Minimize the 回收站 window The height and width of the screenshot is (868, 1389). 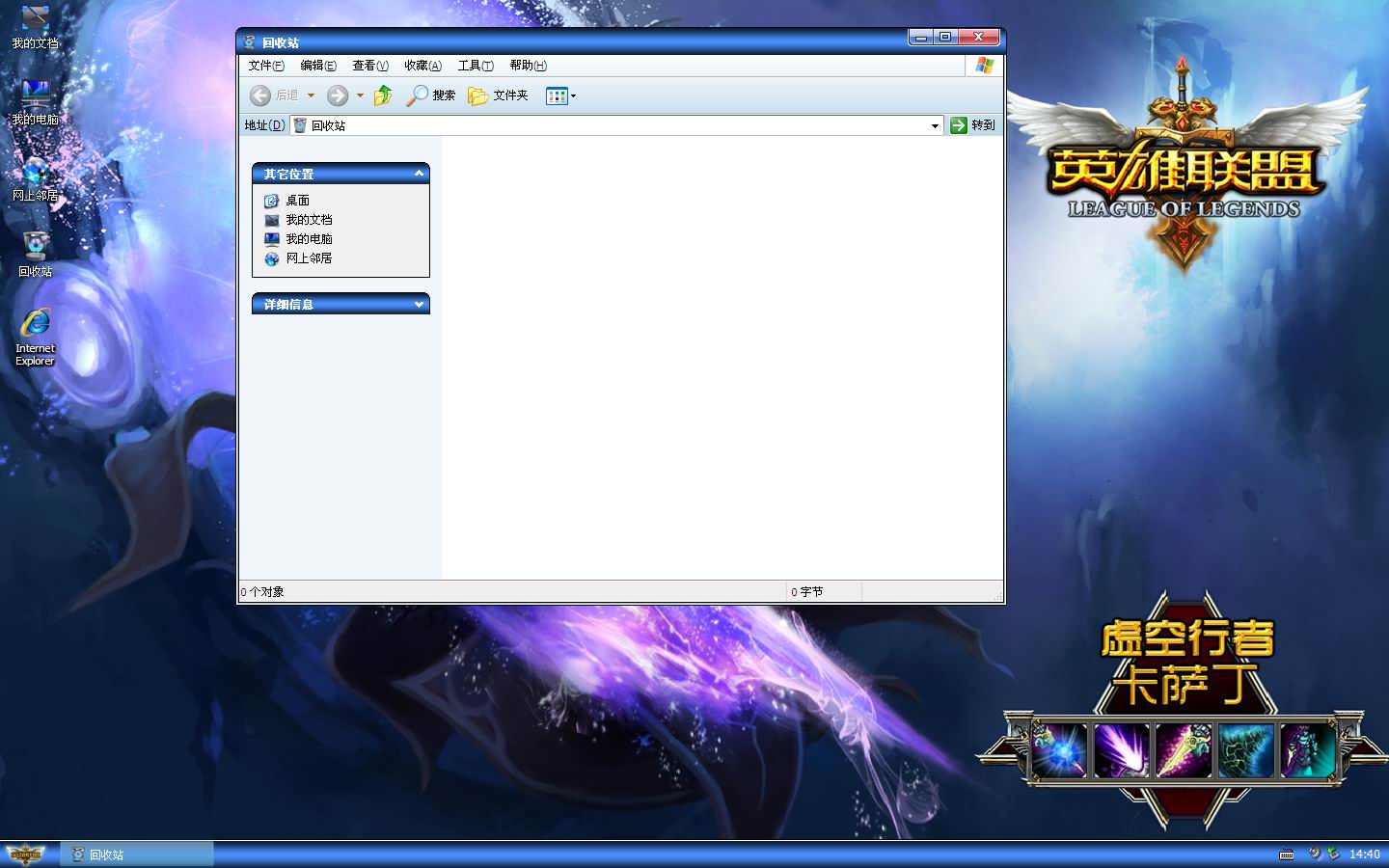click(921, 38)
